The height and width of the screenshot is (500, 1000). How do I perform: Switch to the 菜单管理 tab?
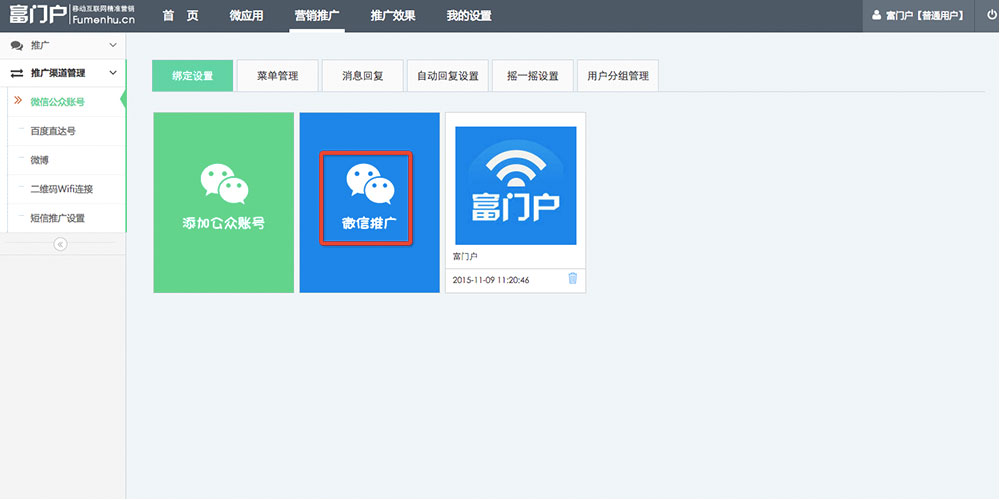[x=277, y=76]
